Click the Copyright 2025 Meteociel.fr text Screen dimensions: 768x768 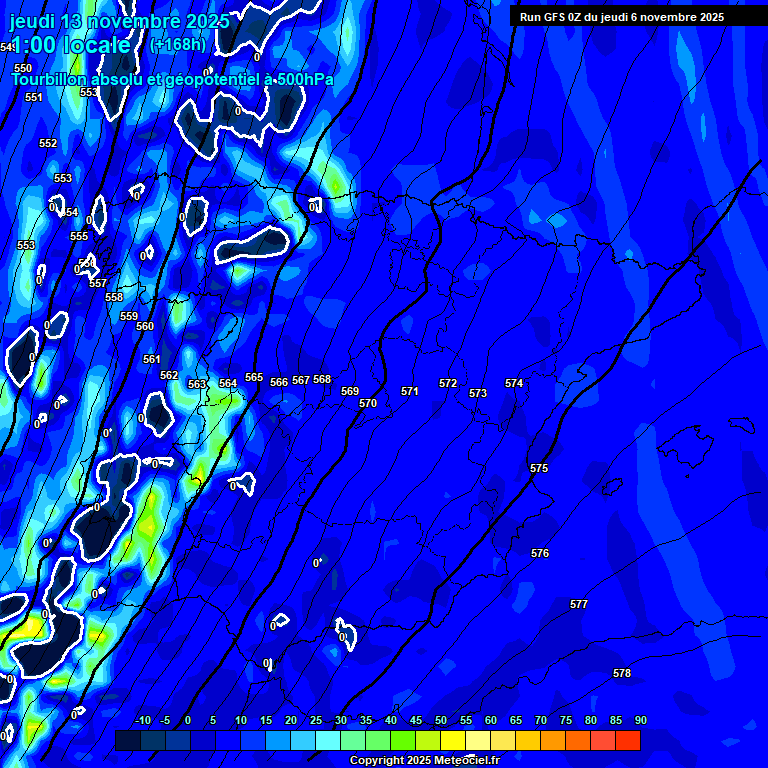point(424,761)
